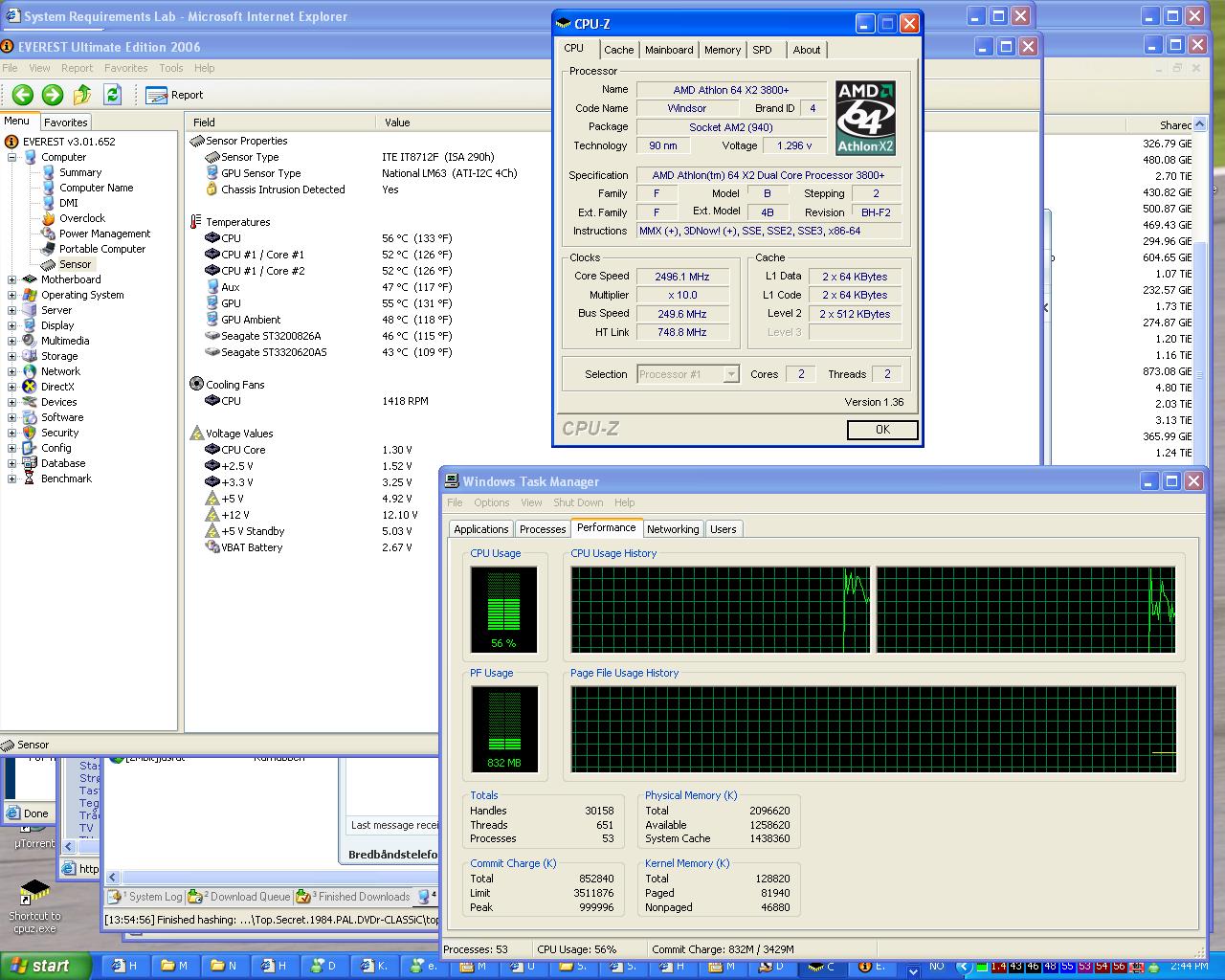Click the AMD Athlon 64 X2 logo
Image resolution: width=1225 pixels, height=980 pixels.
865,118
